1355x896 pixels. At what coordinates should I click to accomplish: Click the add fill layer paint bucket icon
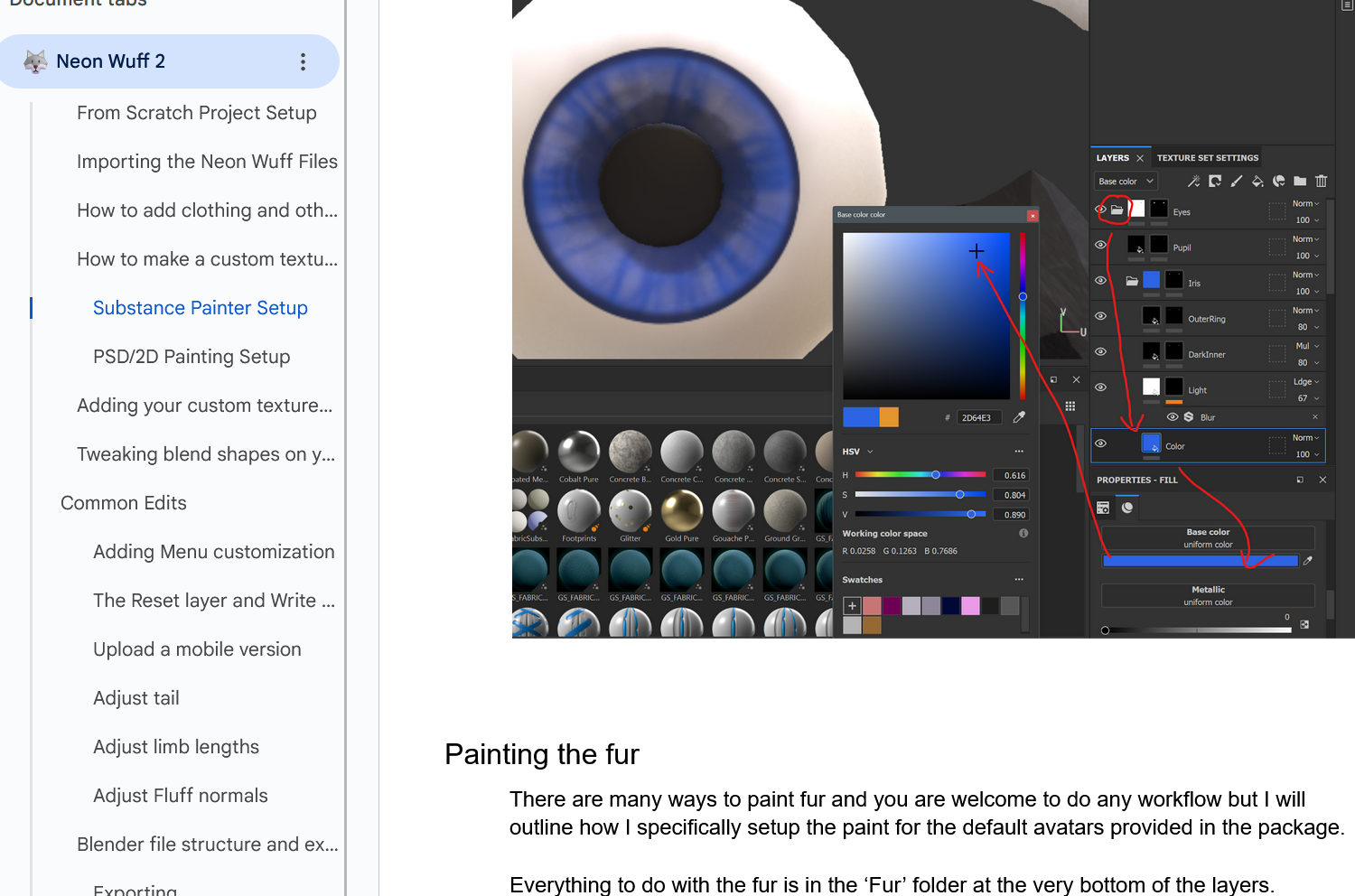(x=1257, y=182)
